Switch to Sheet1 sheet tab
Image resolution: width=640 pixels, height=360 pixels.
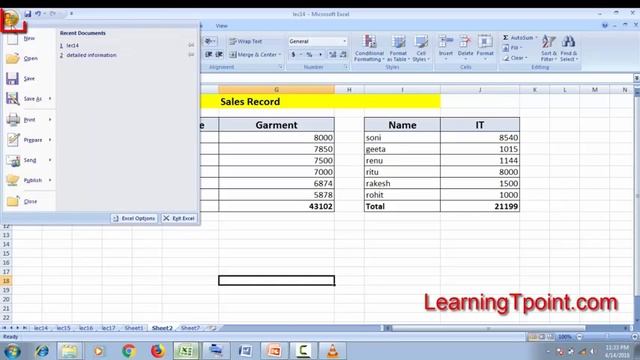134,328
